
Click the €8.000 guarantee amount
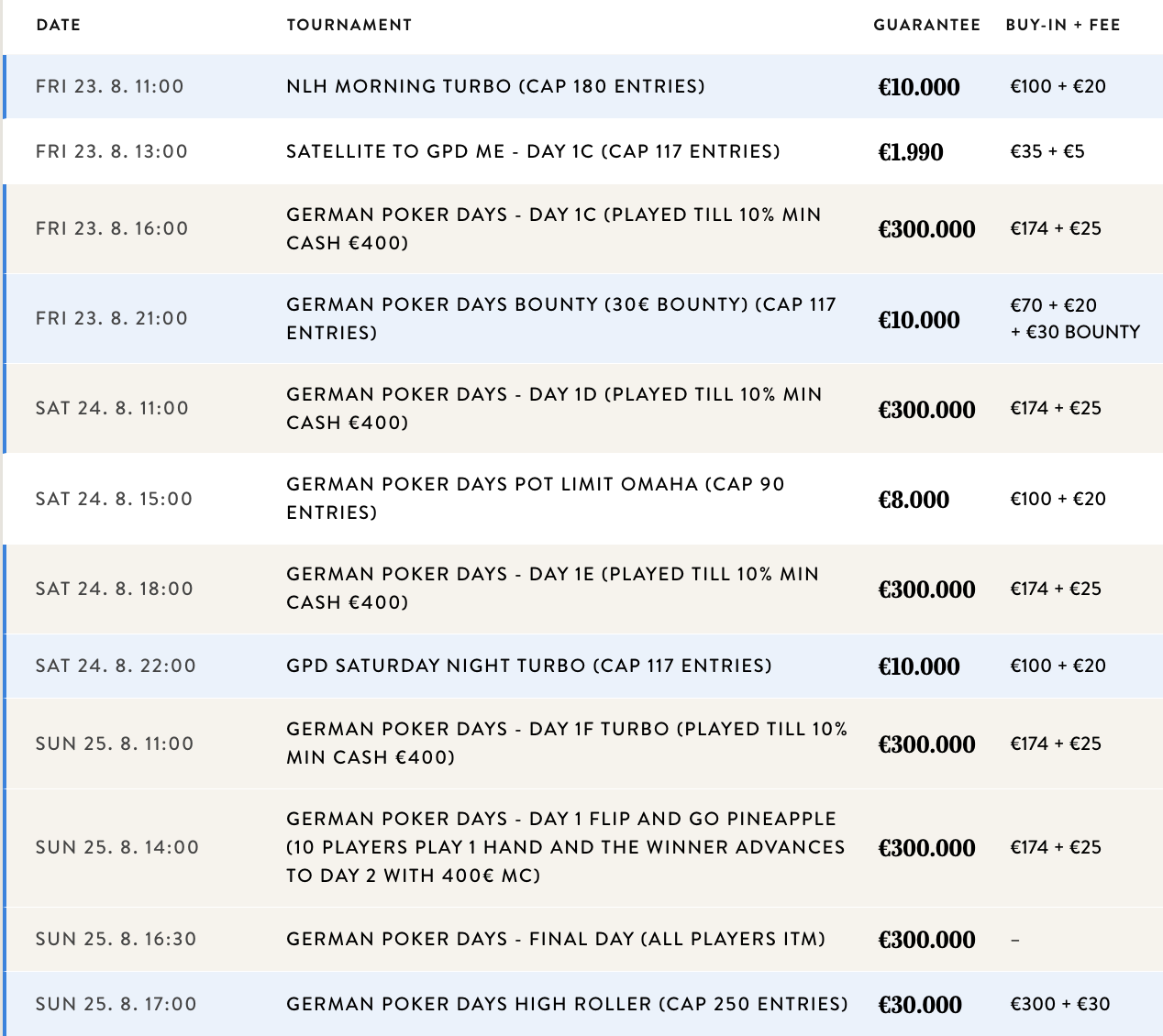tap(914, 500)
